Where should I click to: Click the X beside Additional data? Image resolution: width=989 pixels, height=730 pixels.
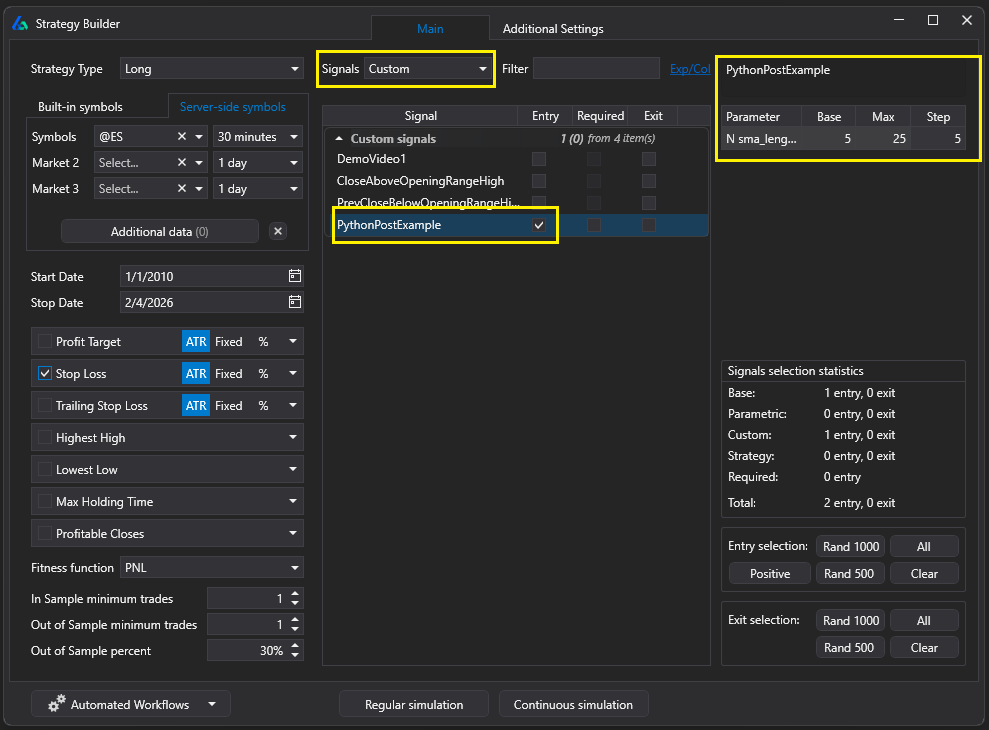[277, 231]
